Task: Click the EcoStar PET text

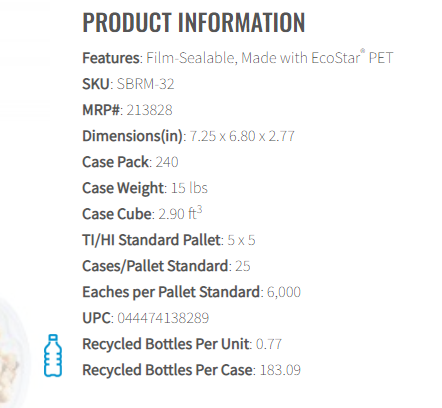Action: [x=352, y=57]
